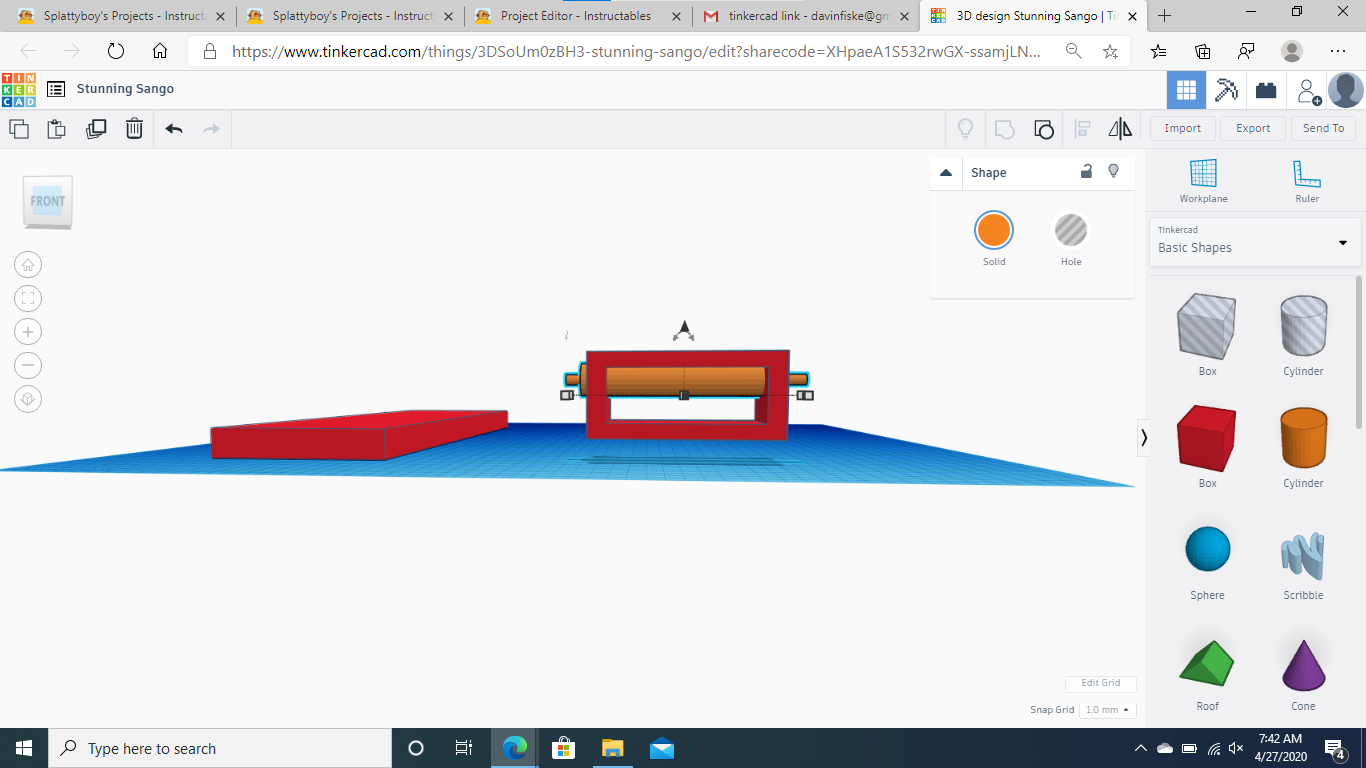Screen dimensions: 1366x768
Task: Switch to orthographic view icon
Action: tap(28, 399)
